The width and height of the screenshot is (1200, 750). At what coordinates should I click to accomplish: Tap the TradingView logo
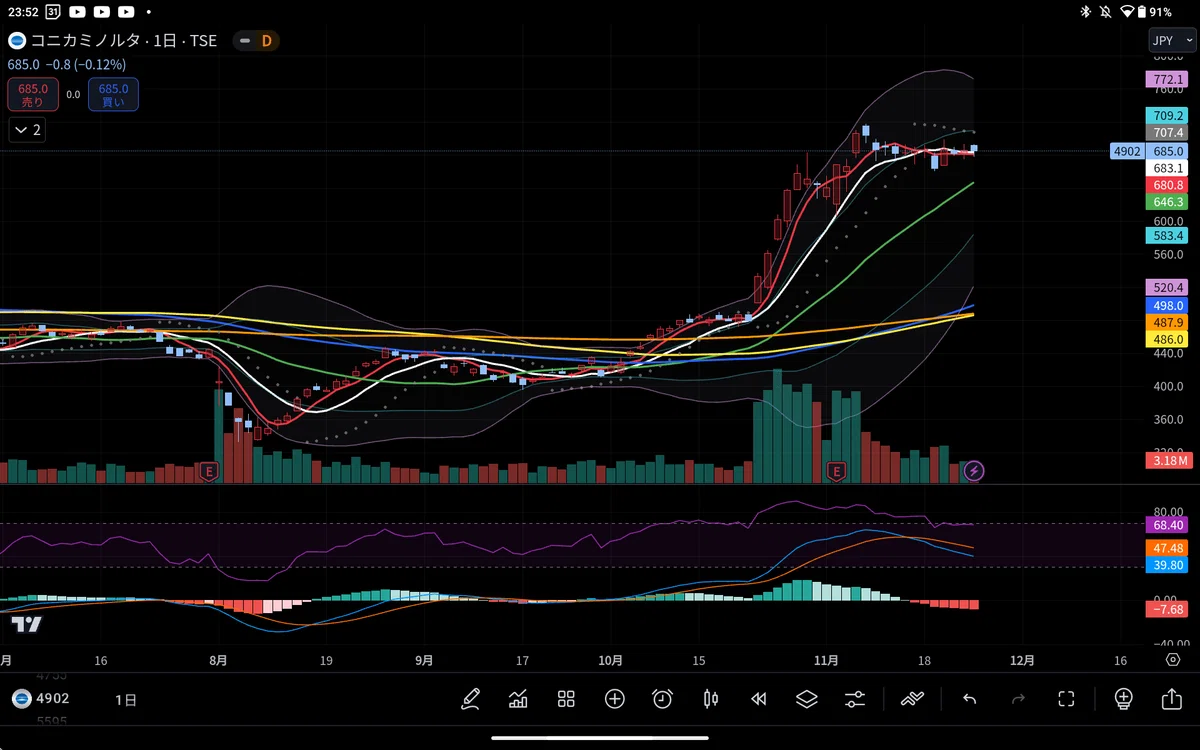pyautogui.click(x=27, y=624)
